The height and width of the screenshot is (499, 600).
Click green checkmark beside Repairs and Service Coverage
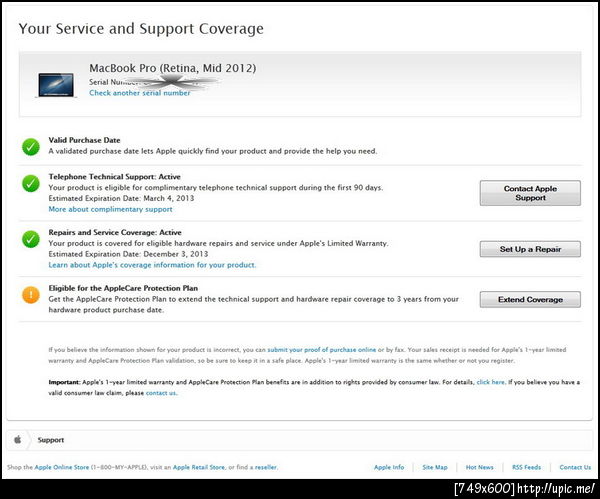coord(31,239)
